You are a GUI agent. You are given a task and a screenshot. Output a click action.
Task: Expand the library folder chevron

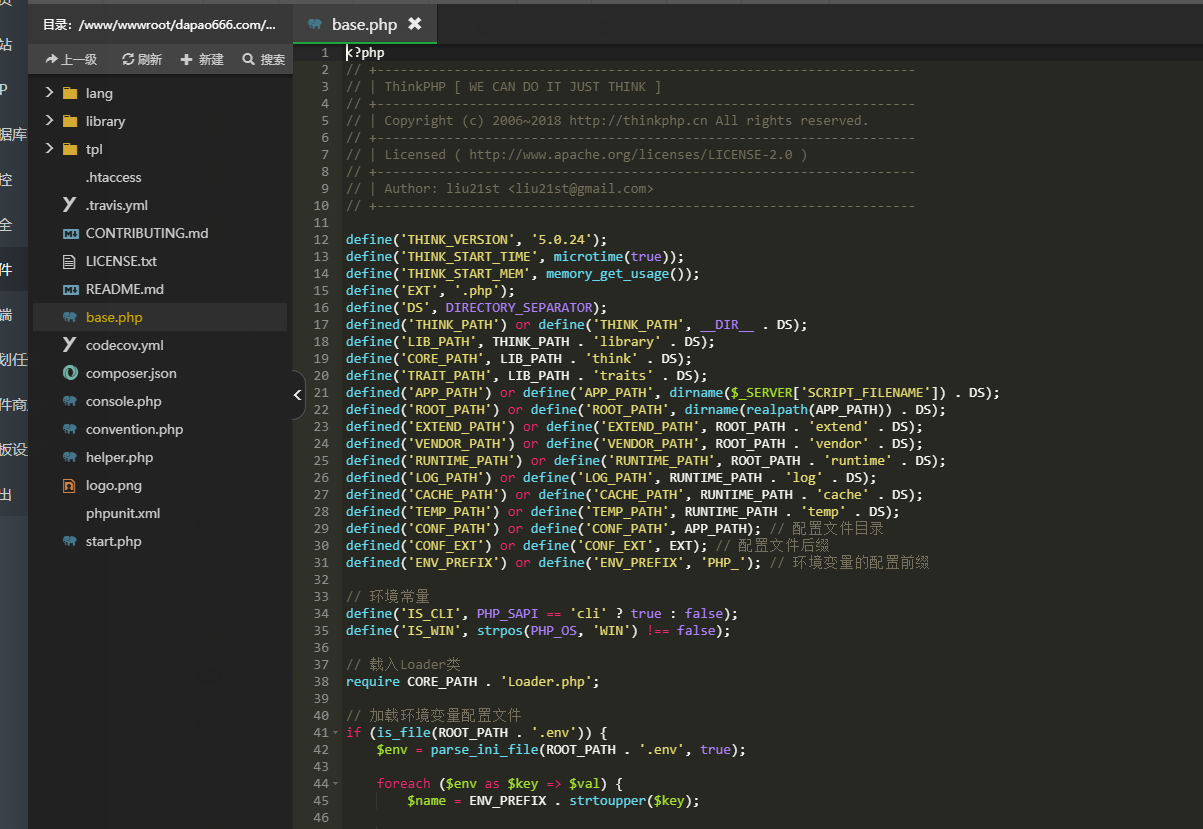(x=49, y=121)
